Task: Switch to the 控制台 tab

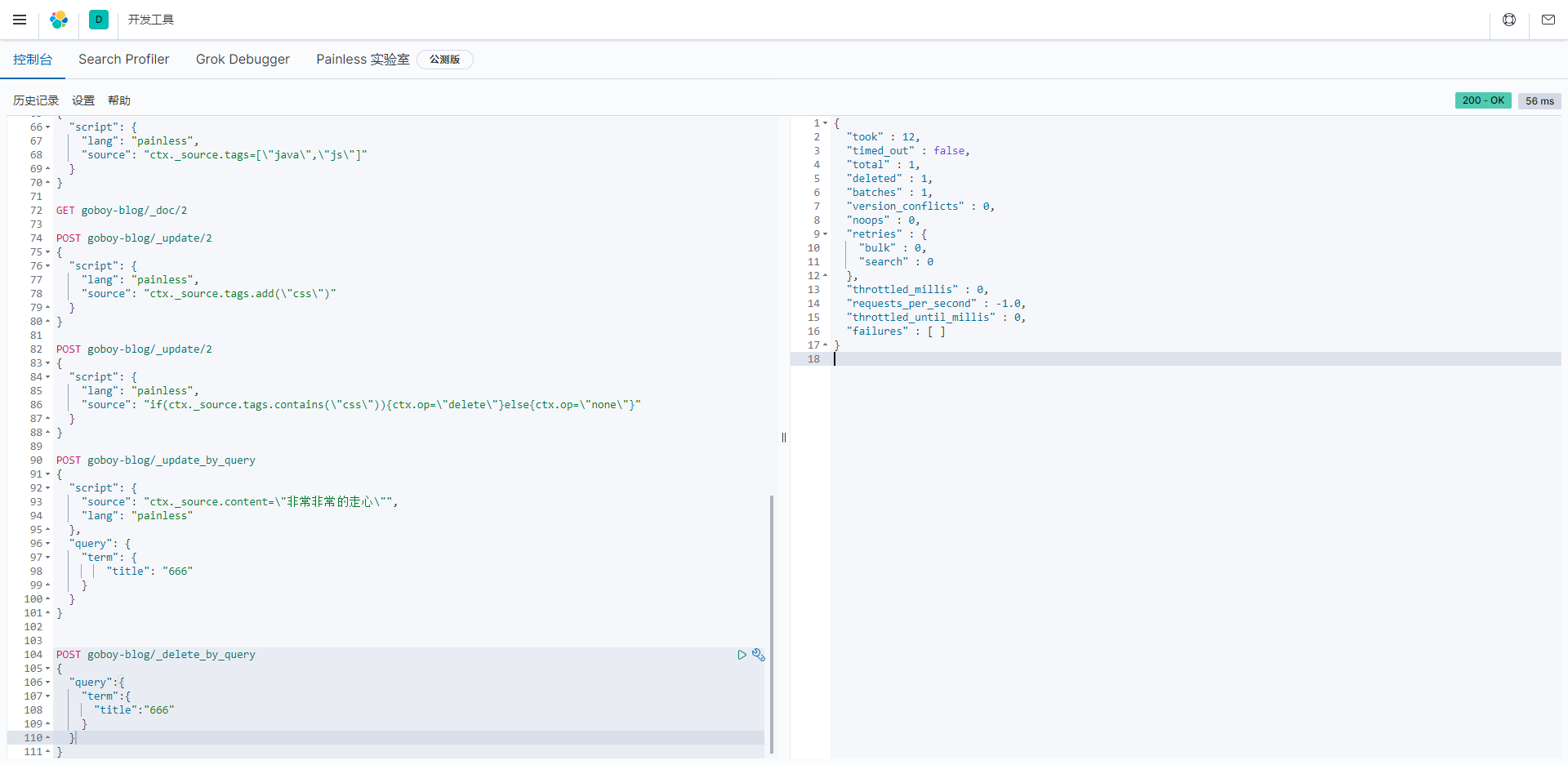Action: pyautogui.click(x=33, y=60)
